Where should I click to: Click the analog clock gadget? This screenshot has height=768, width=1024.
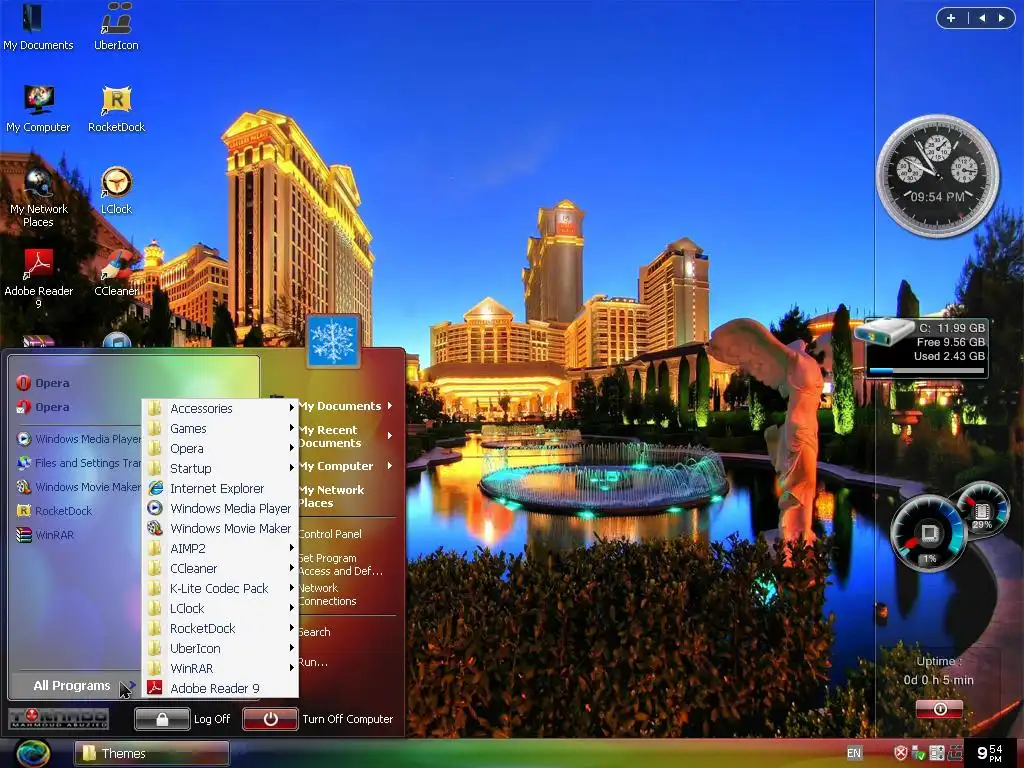938,176
